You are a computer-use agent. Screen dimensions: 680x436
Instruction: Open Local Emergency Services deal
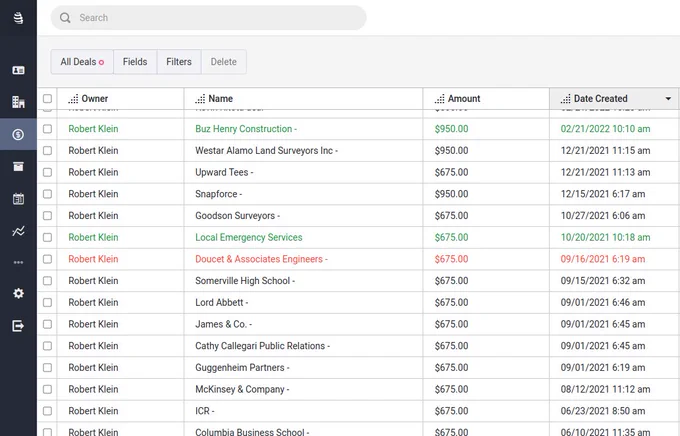click(x=248, y=237)
